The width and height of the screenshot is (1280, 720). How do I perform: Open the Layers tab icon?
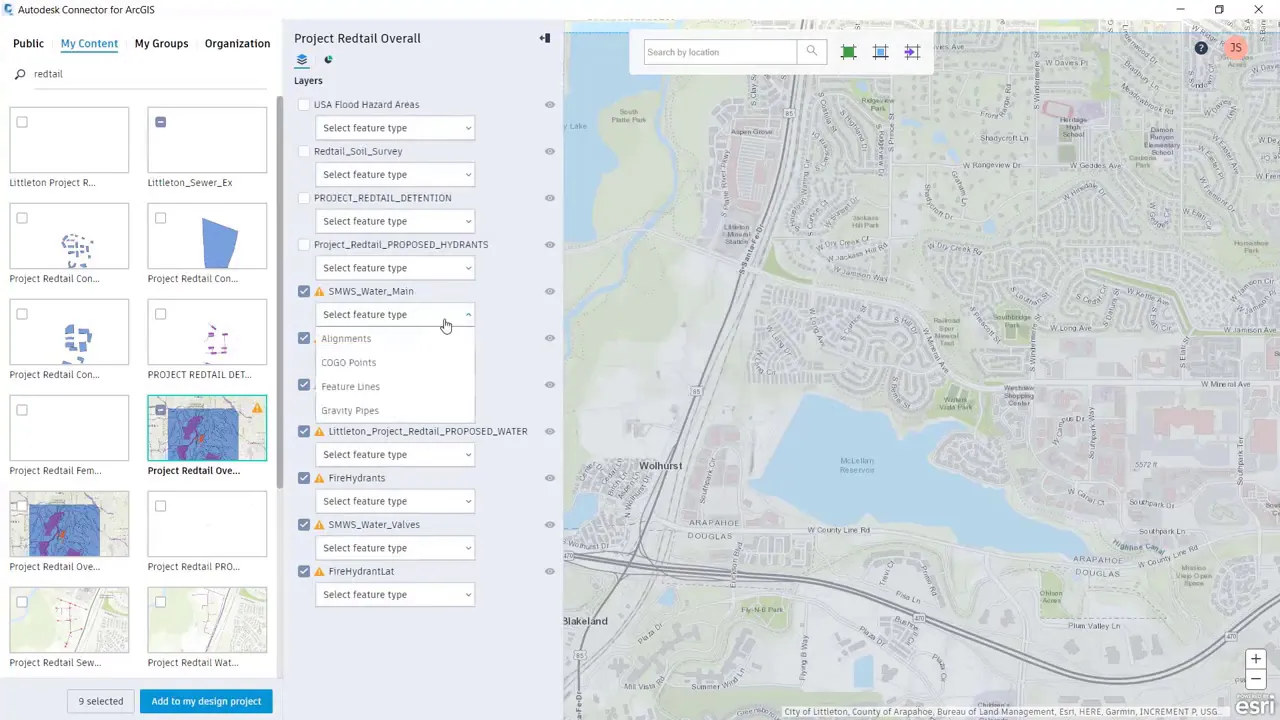click(x=302, y=60)
